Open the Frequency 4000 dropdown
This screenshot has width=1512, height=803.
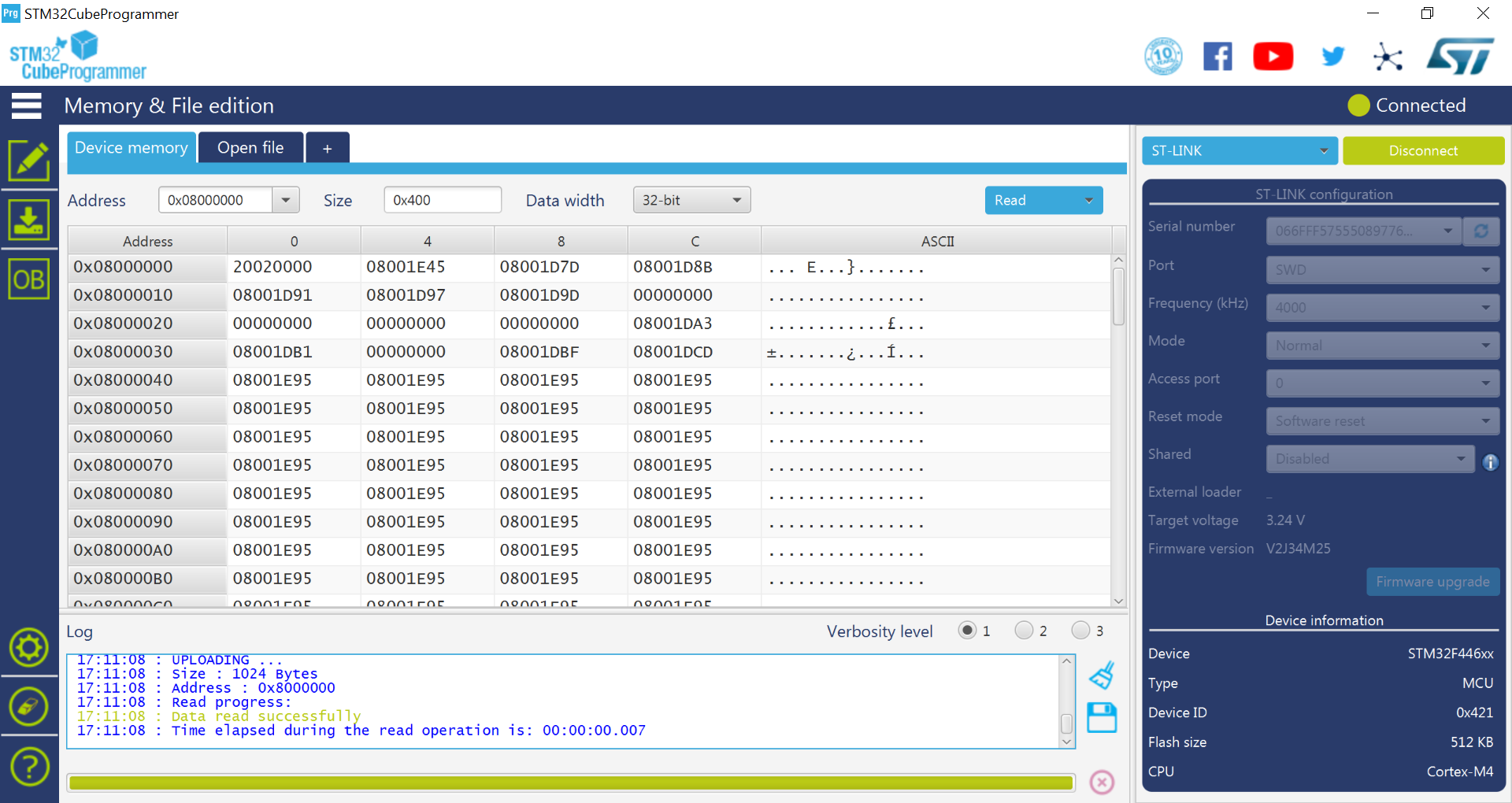(1382, 307)
